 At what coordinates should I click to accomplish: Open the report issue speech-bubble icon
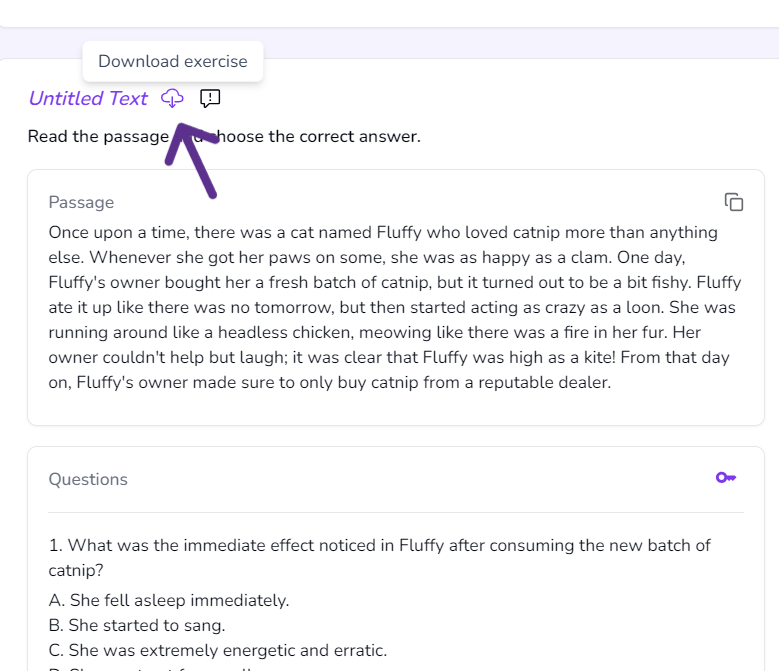tap(210, 98)
